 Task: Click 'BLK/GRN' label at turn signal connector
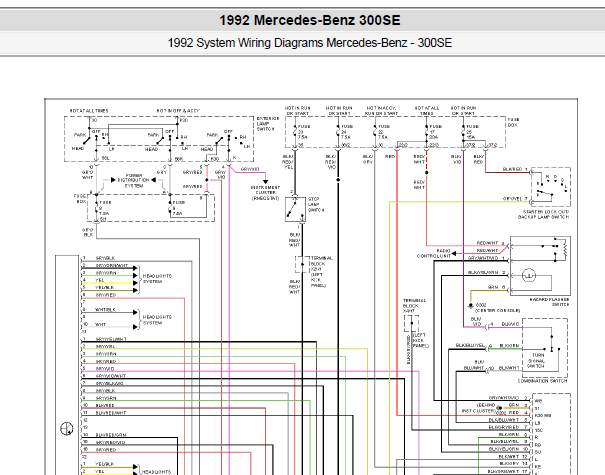pos(509,346)
